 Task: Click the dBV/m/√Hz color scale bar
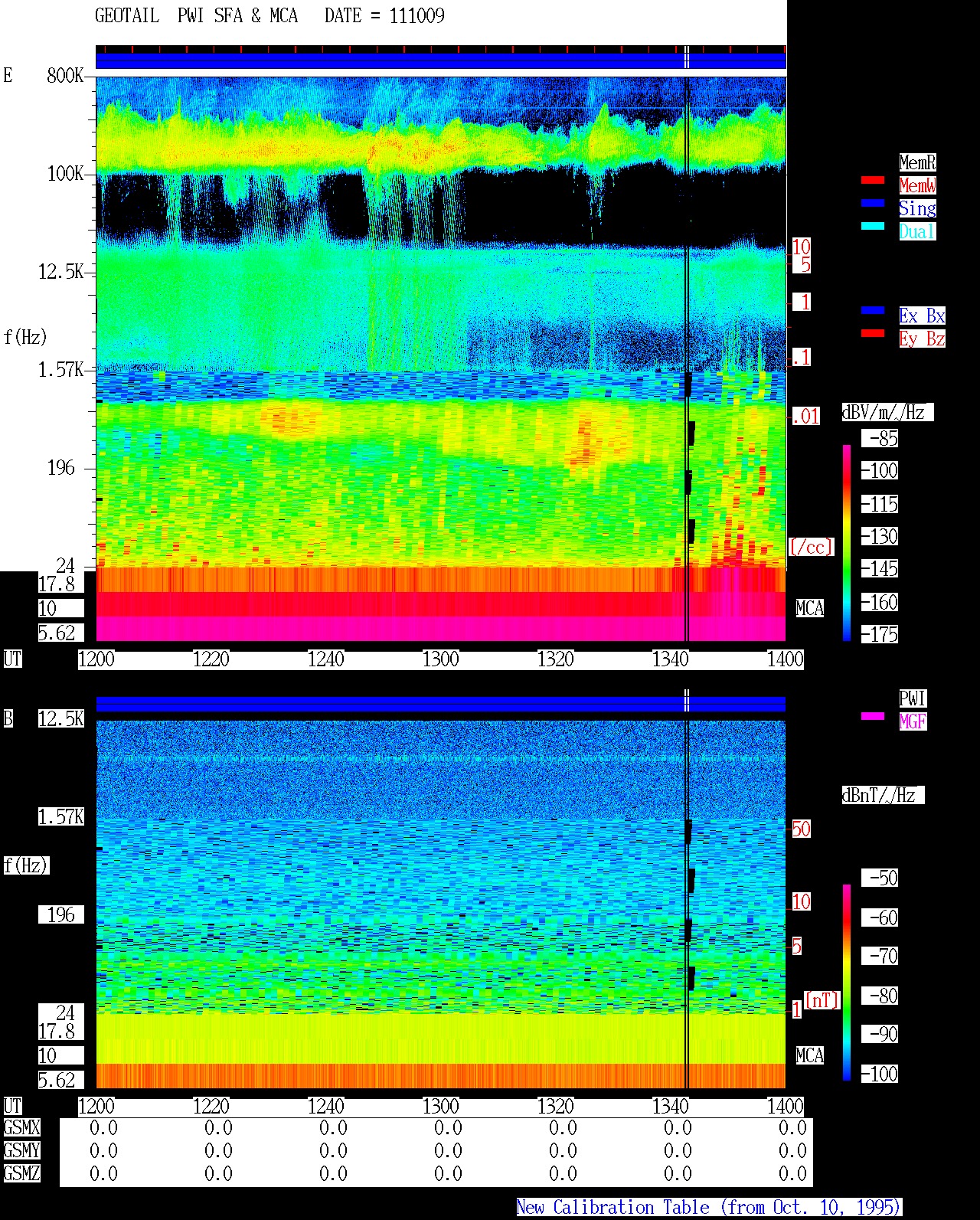coord(847,542)
